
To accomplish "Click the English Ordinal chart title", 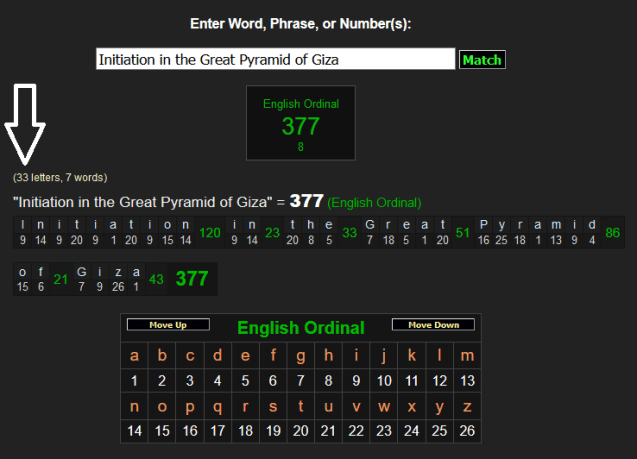I will coord(300,328).
